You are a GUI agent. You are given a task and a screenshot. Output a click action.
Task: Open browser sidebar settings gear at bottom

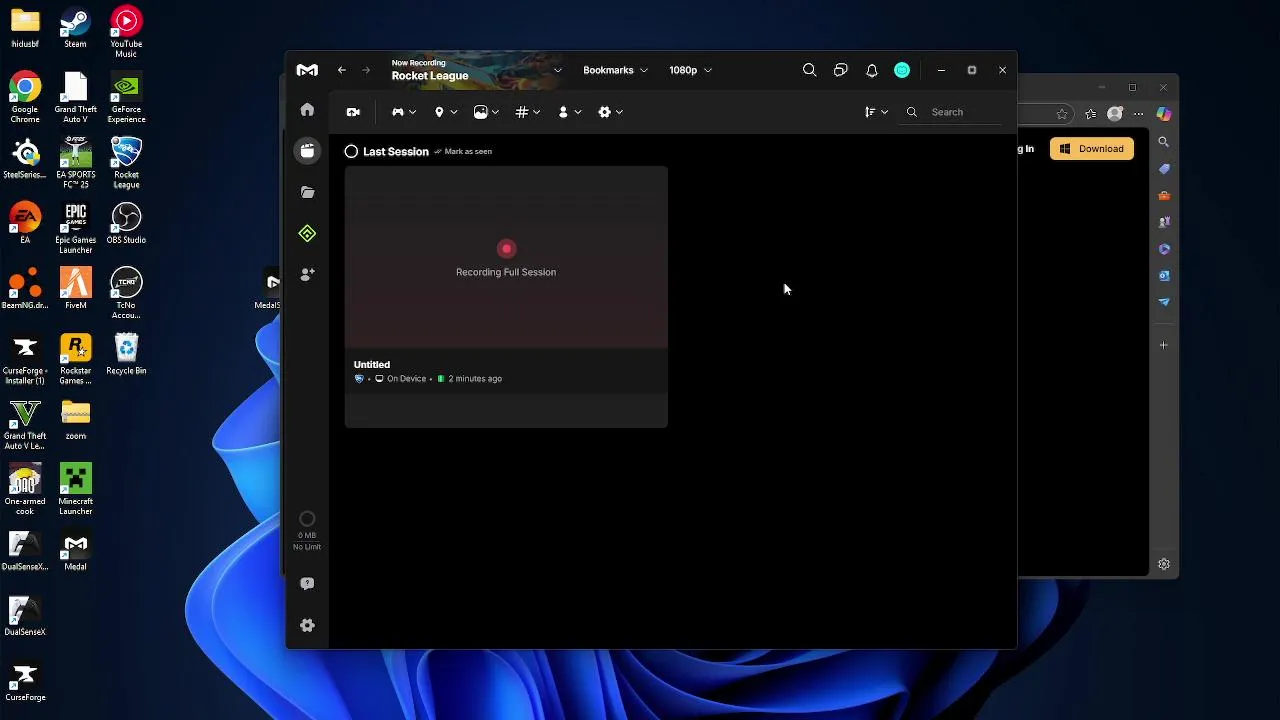click(x=1164, y=564)
